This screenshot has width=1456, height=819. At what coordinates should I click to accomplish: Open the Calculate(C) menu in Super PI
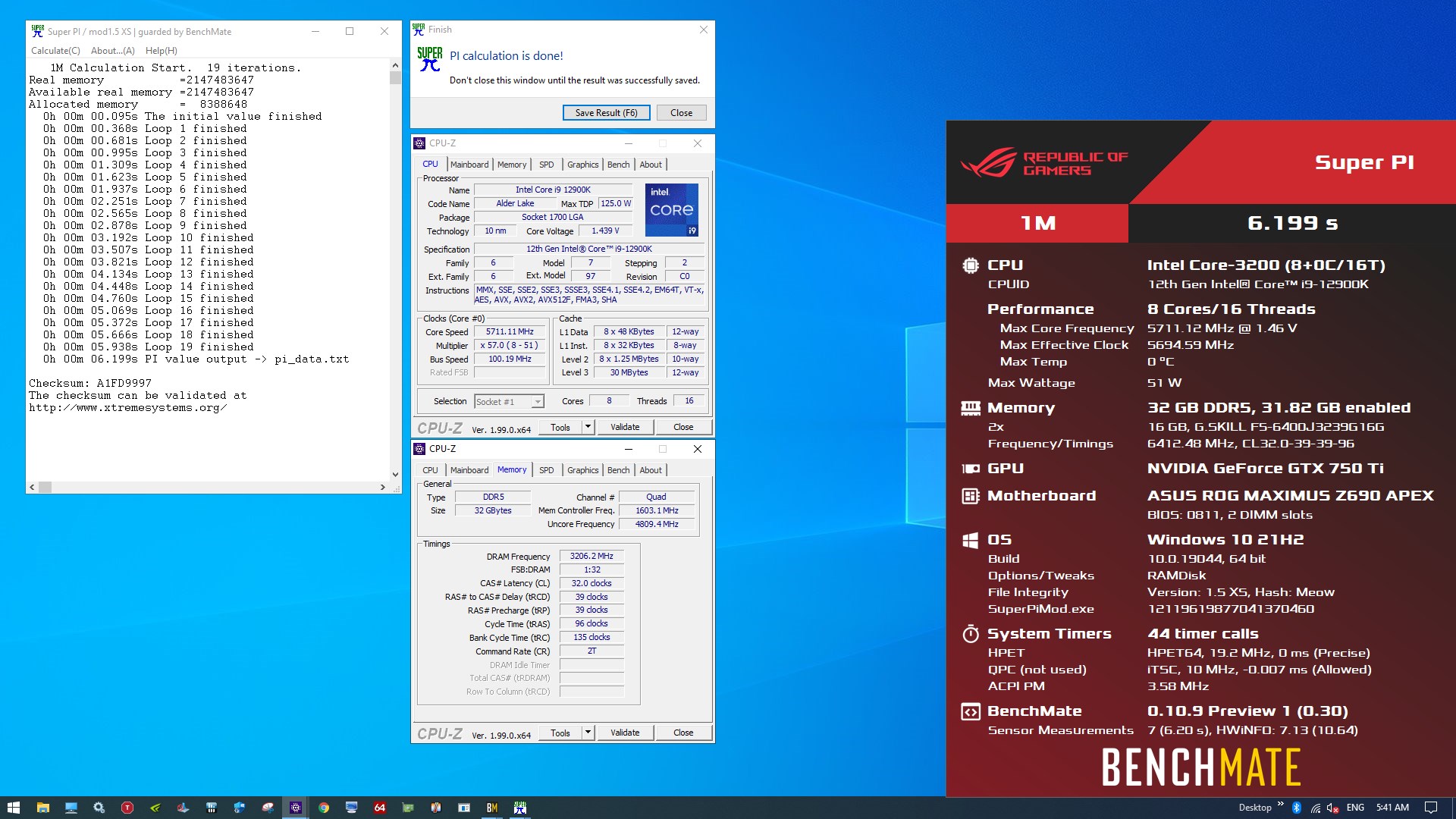point(55,51)
